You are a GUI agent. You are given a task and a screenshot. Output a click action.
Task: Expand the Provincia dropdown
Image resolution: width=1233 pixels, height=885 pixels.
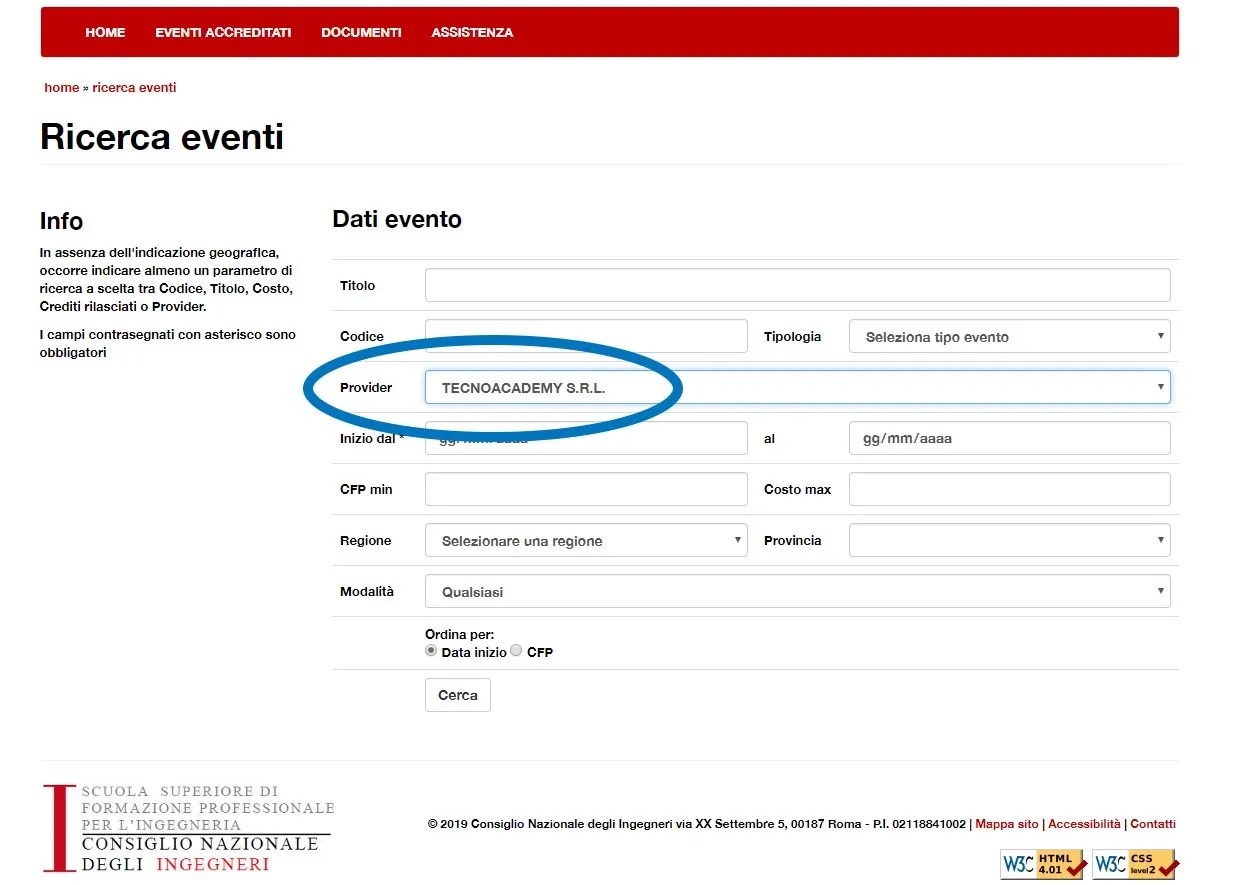pyautogui.click(x=1009, y=540)
